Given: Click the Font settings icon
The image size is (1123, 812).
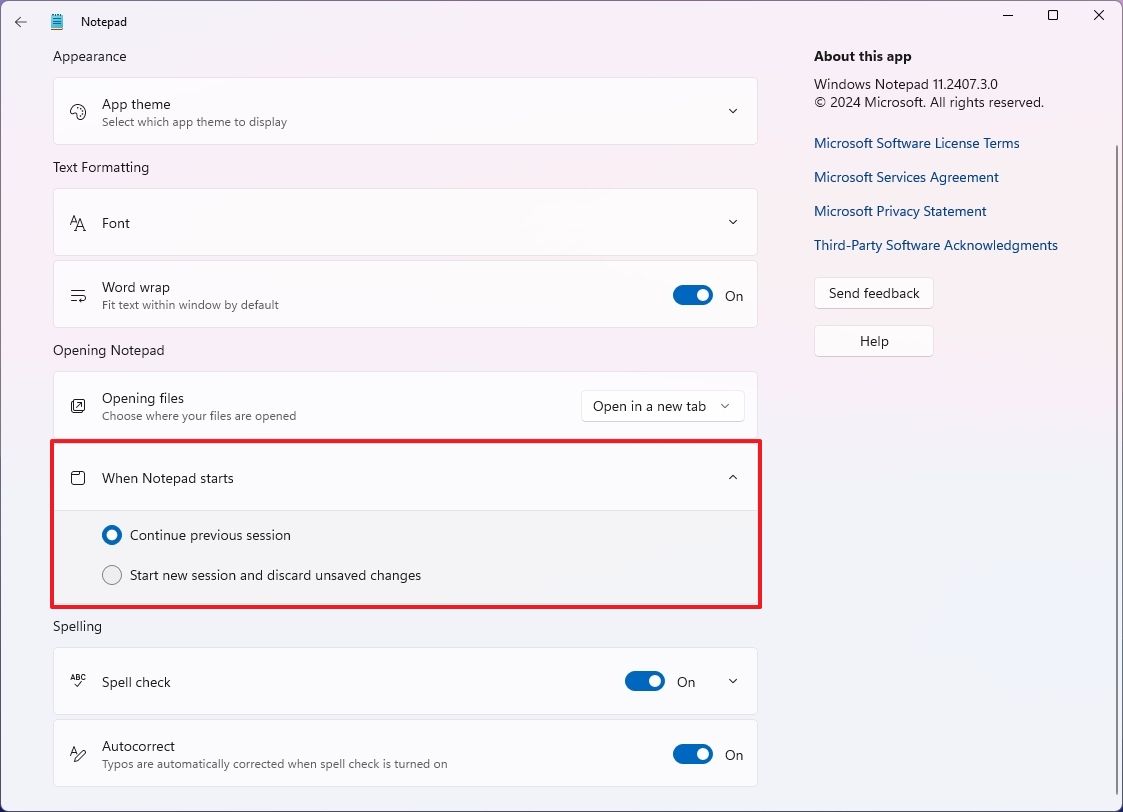Looking at the screenshot, I should pyautogui.click(x=78, y=222).
